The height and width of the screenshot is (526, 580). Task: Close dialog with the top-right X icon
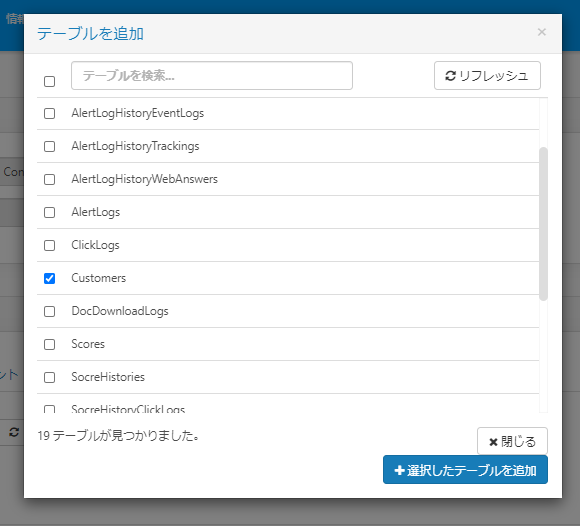(542, 32)
